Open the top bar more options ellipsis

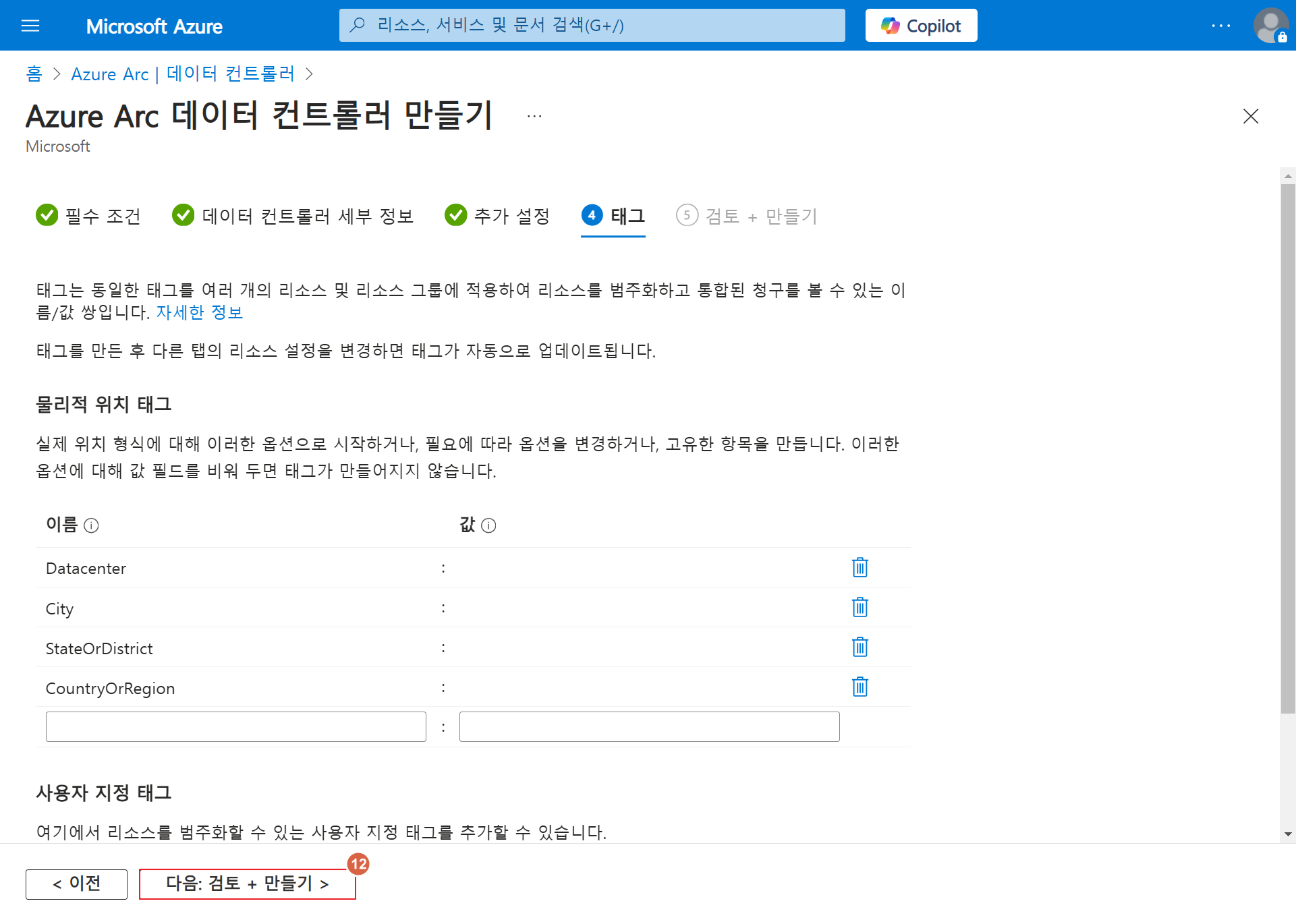pyautogui.click(x=1220, y=26)
